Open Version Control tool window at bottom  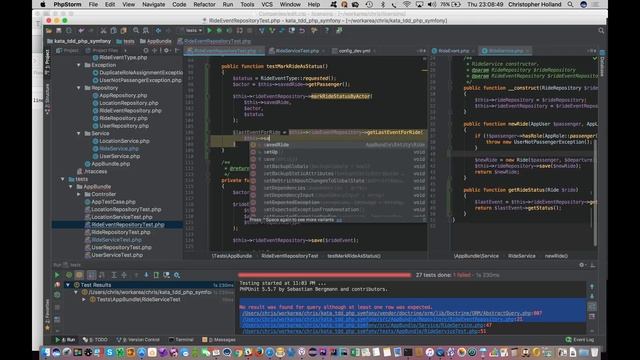pos(138,340)
